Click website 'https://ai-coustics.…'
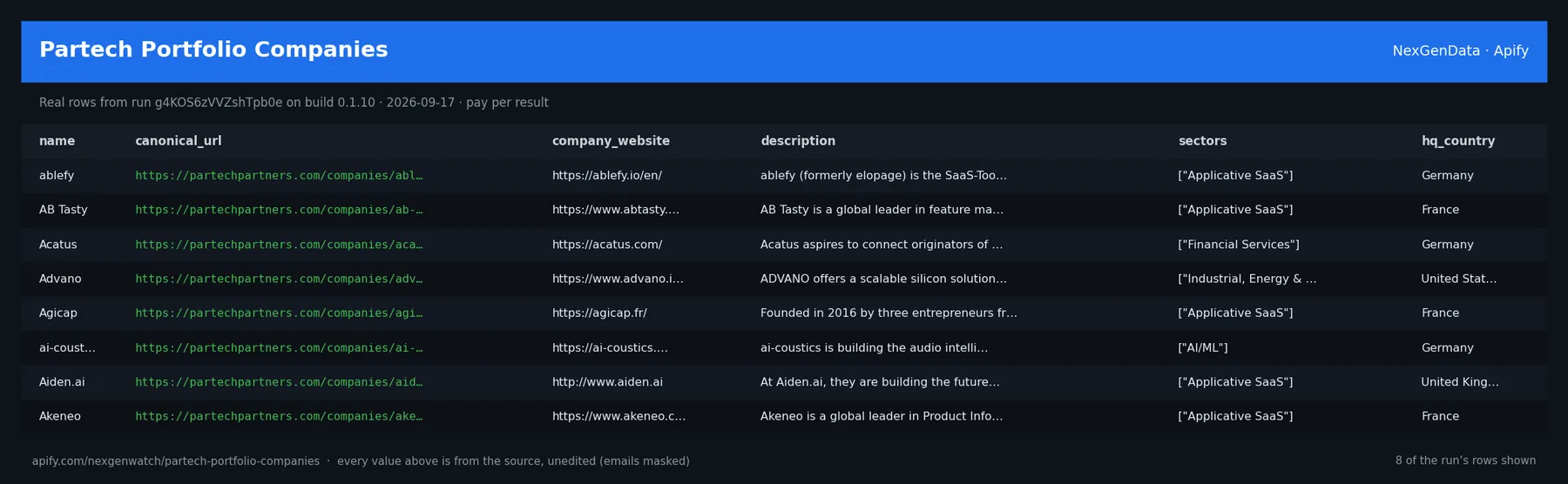 pos(610,347)
